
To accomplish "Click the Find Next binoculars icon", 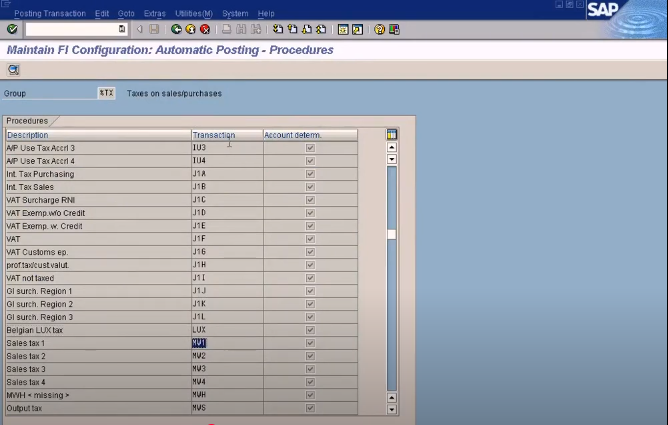I will tap(256, 29).
